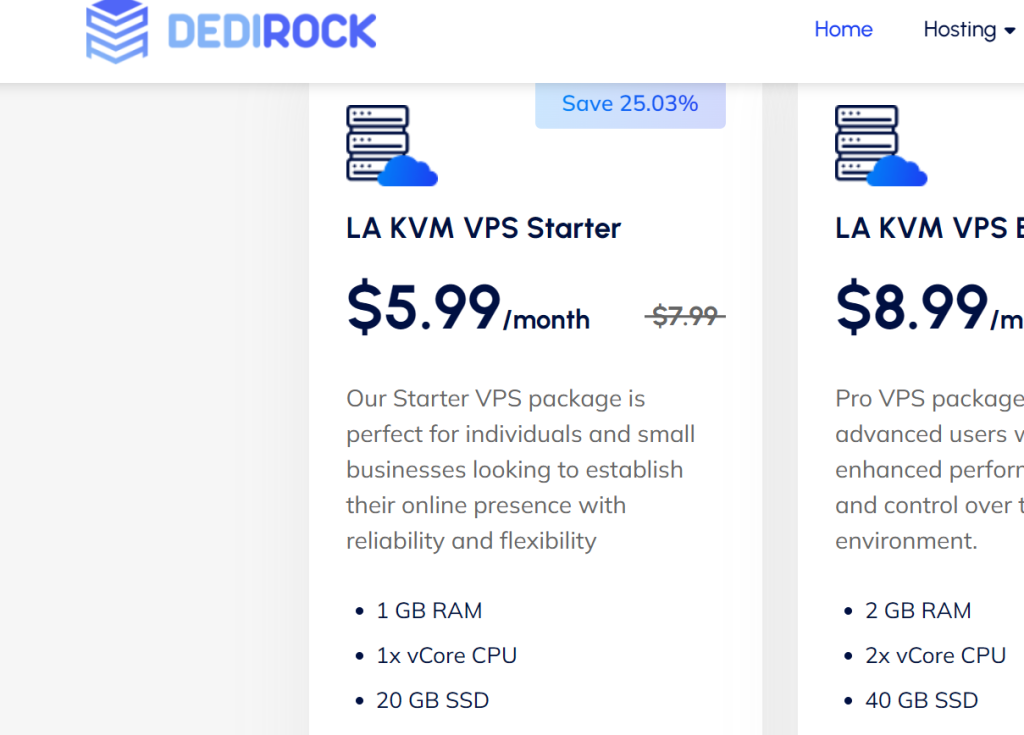Image resolution: width=1024 pixels, height=735 pixels.
Task: Click the 20 GB SSD feature item
Action: point(432,700)
